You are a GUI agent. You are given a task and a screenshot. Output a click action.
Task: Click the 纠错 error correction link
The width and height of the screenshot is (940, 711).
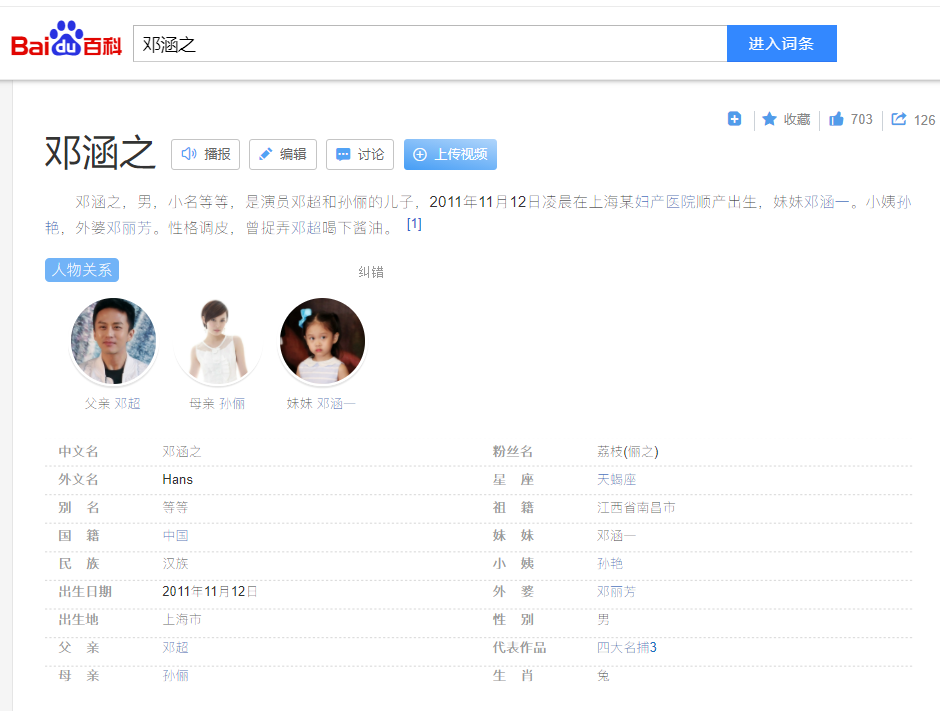coord(371,272)
